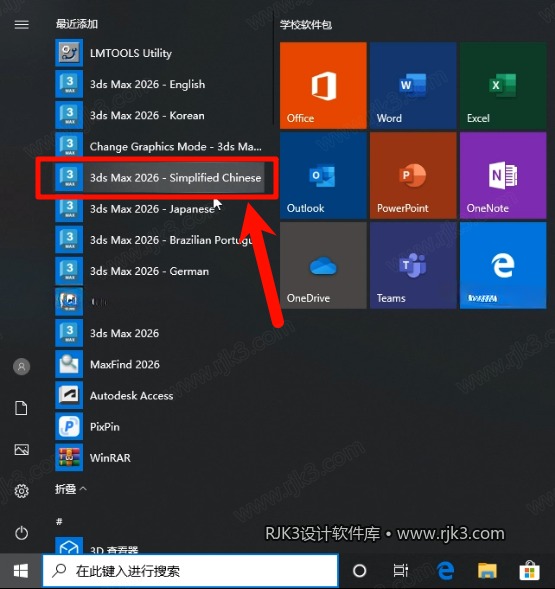Viewport: 555px width, 589px height.
Task: Click the # alphabet group header
Action: click(x=59, y=521)
